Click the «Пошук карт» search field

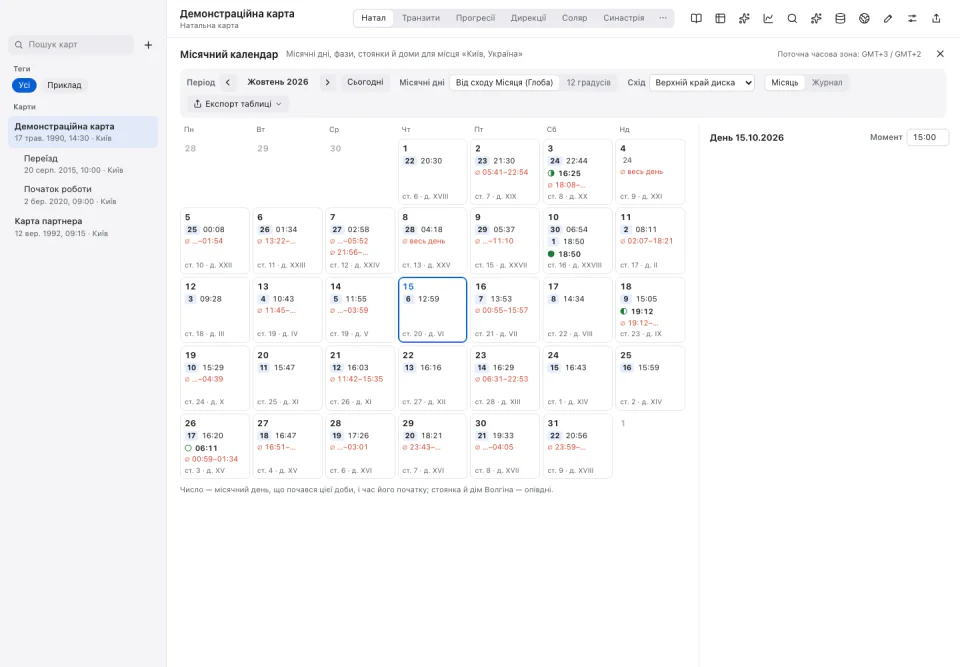71,45
